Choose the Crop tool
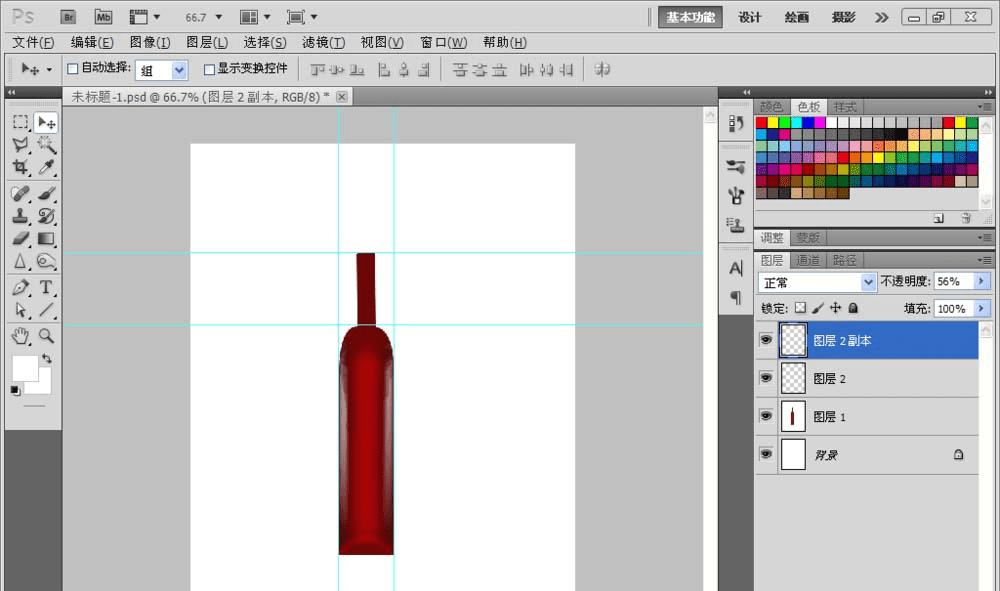The width and height of the screenshot is (1000, 591). pos(20,168)
